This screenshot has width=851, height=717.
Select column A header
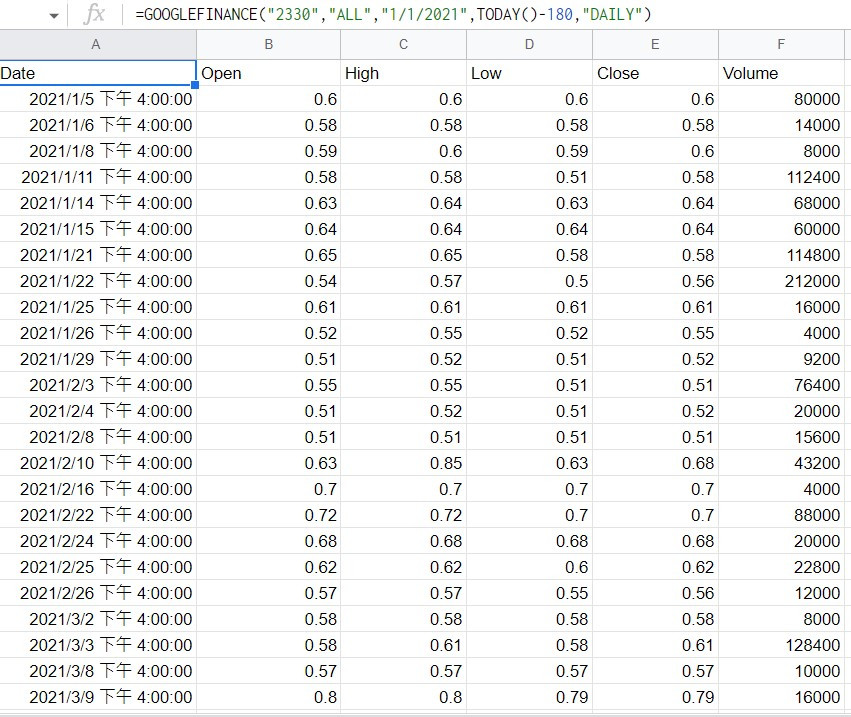click(x=98, y=45)
